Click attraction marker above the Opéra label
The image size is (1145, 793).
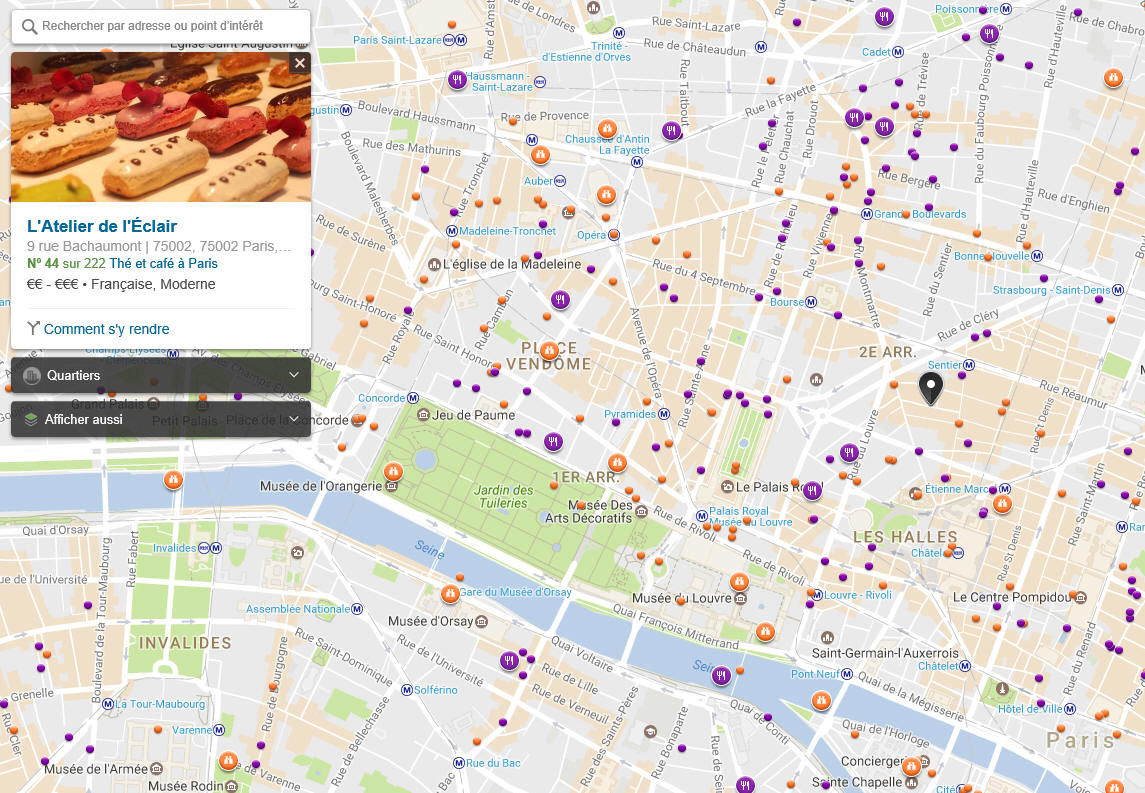pos(606,195)
